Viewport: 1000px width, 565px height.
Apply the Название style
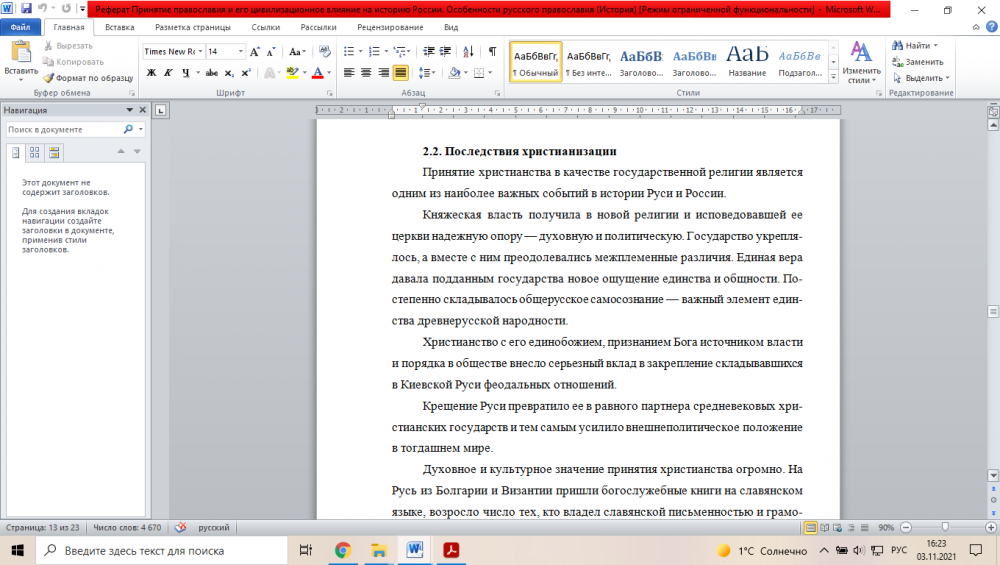(x=747, y=60)
